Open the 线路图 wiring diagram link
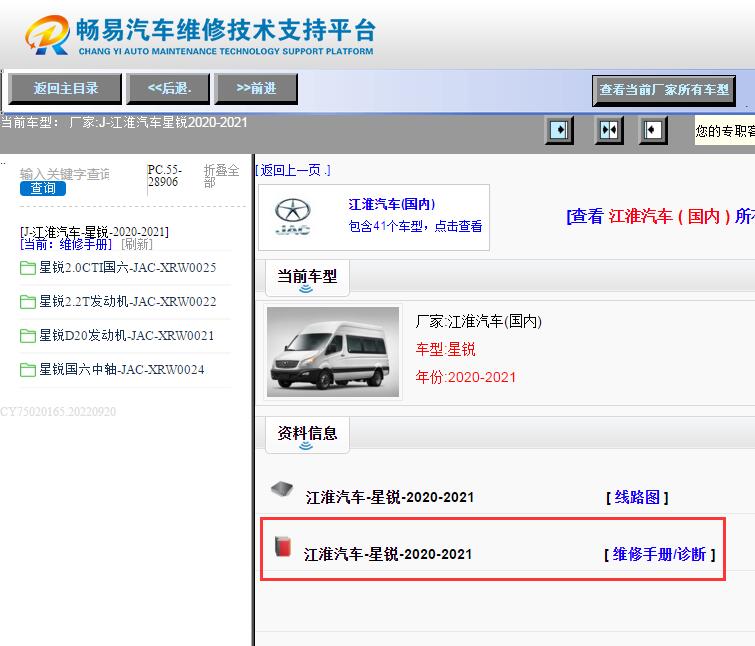 637,497
